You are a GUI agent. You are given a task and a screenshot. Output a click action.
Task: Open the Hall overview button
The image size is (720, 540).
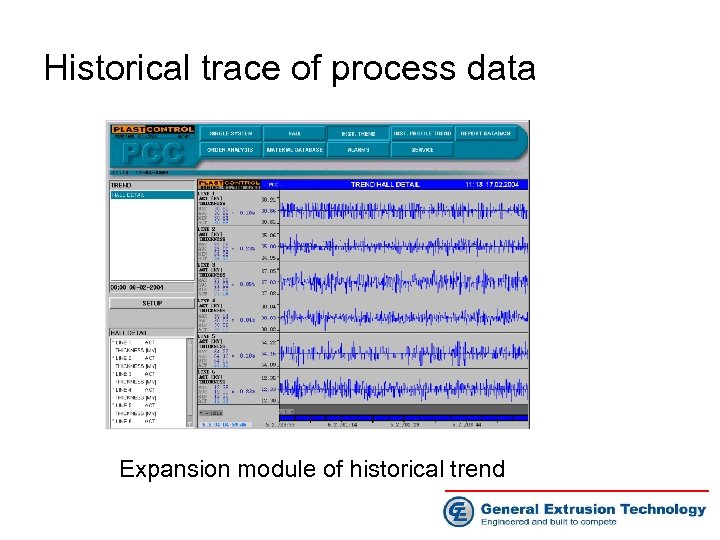[x=294, y=134]
